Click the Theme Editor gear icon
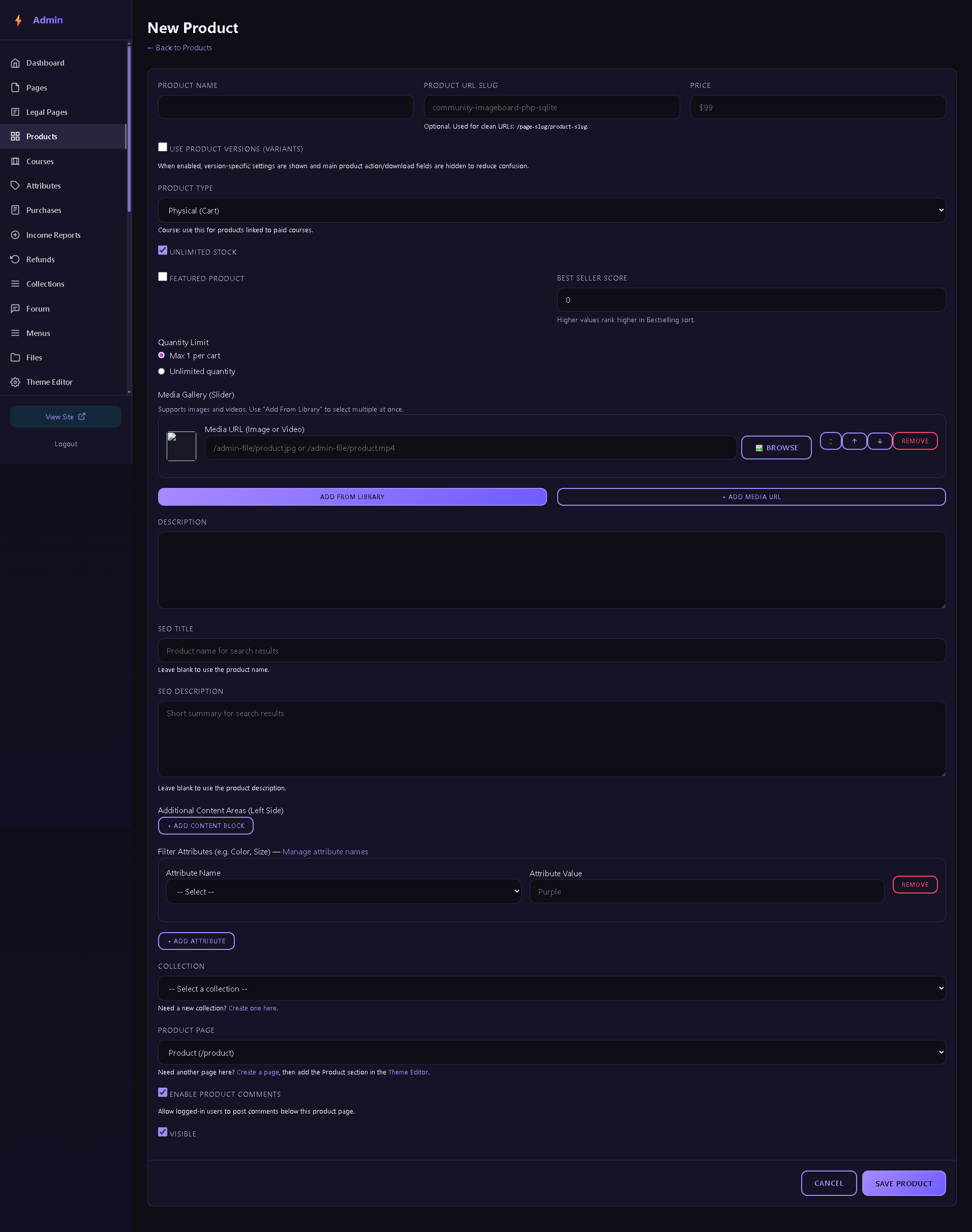The image size is (972, 1232). pos(15,382)
